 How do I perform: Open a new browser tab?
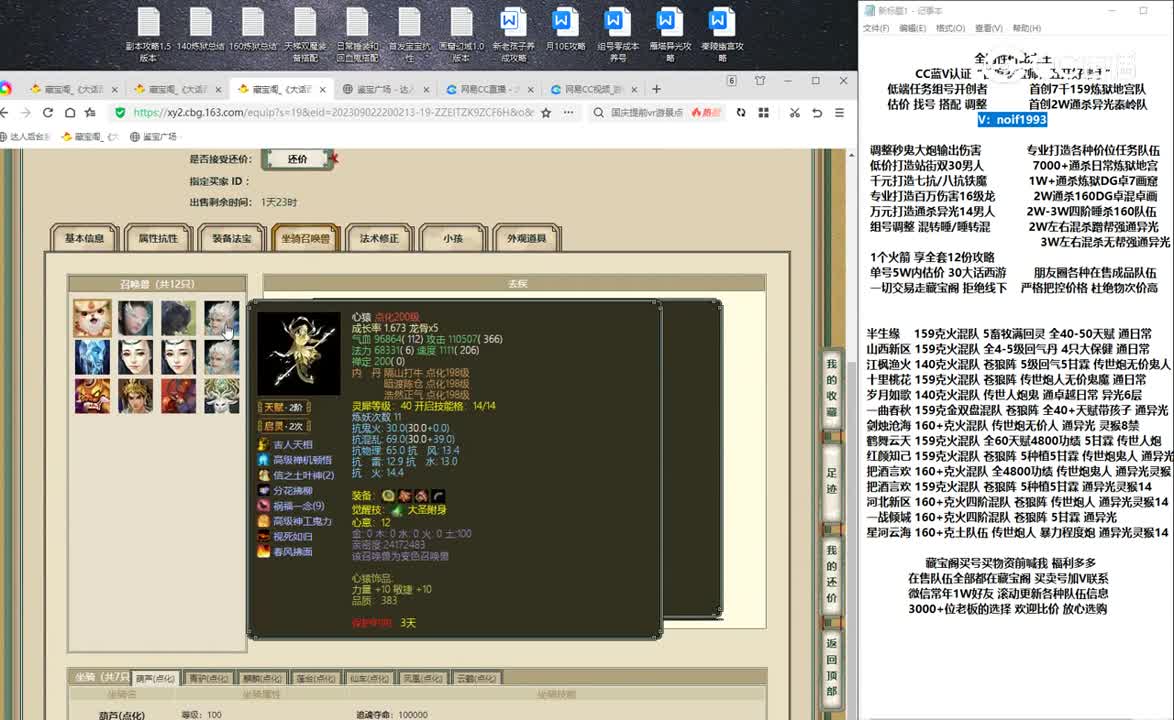(656, 89)
